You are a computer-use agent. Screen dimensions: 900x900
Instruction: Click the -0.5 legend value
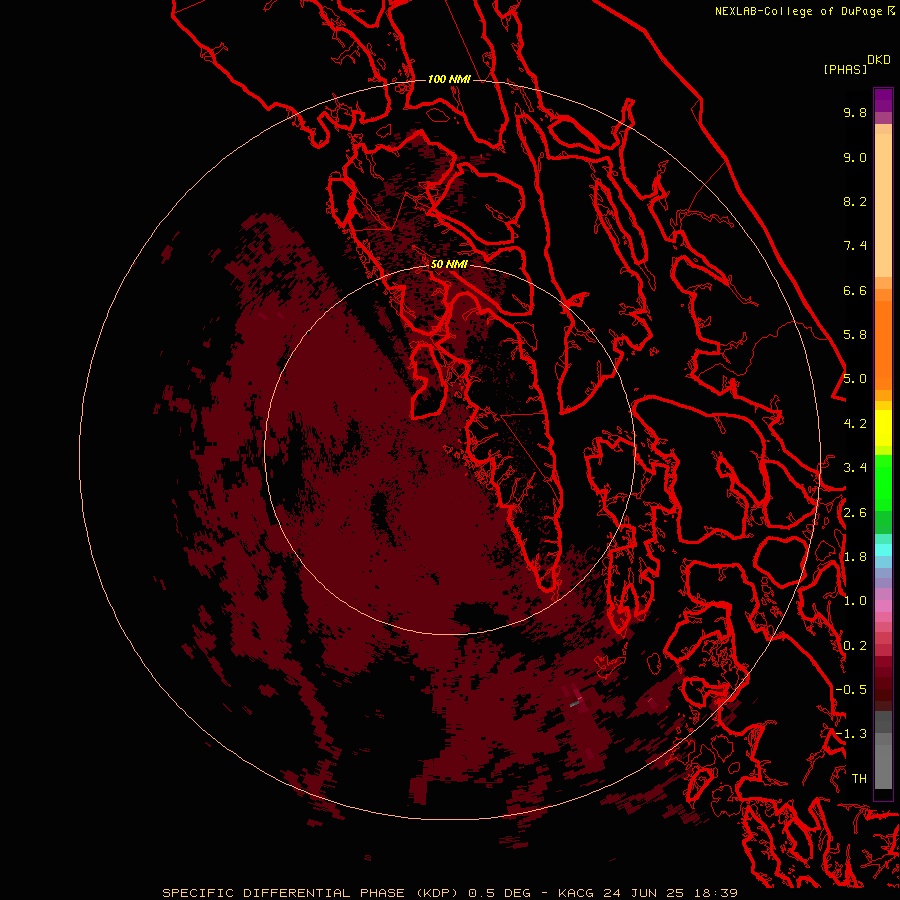tap(851, 690)
